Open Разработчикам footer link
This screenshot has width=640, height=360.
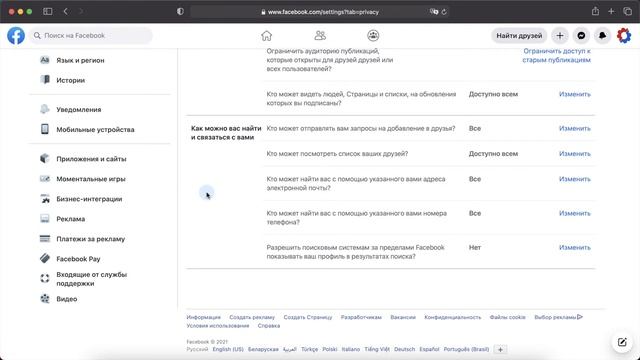[x=361, y=317]
